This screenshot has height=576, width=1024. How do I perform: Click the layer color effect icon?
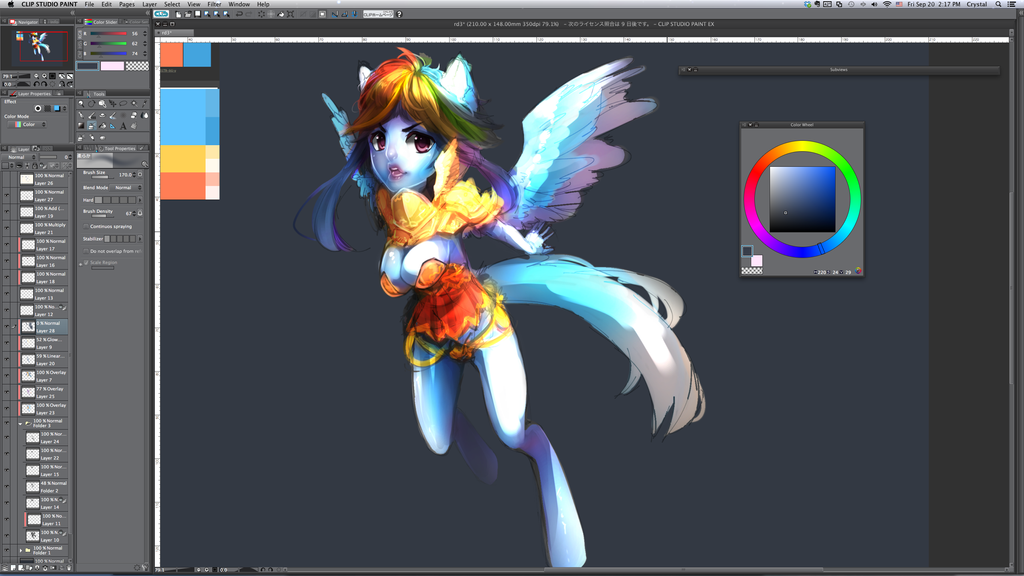pyautogui.click(x=57, y=108)
